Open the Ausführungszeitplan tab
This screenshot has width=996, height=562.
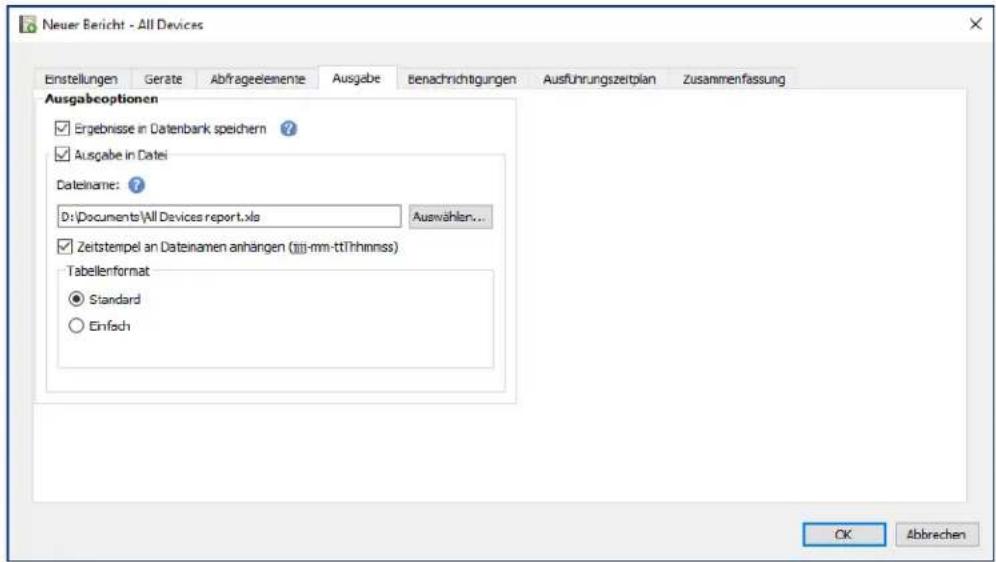[x=599, y=79]
